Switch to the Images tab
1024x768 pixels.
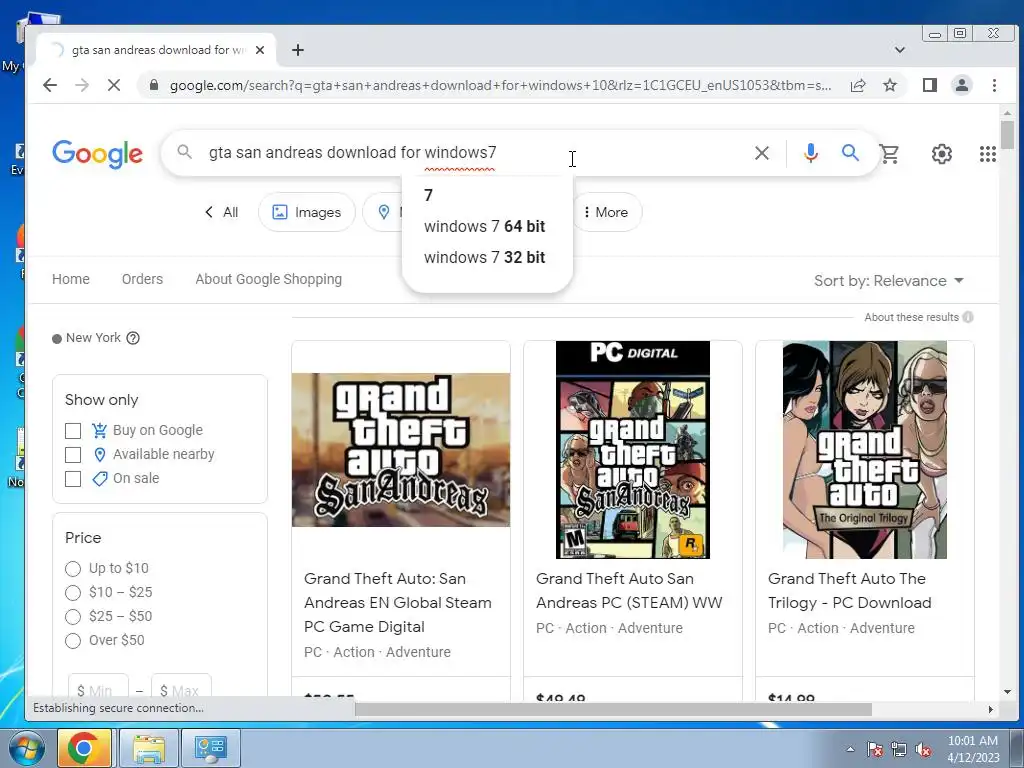tap(307, 212)
